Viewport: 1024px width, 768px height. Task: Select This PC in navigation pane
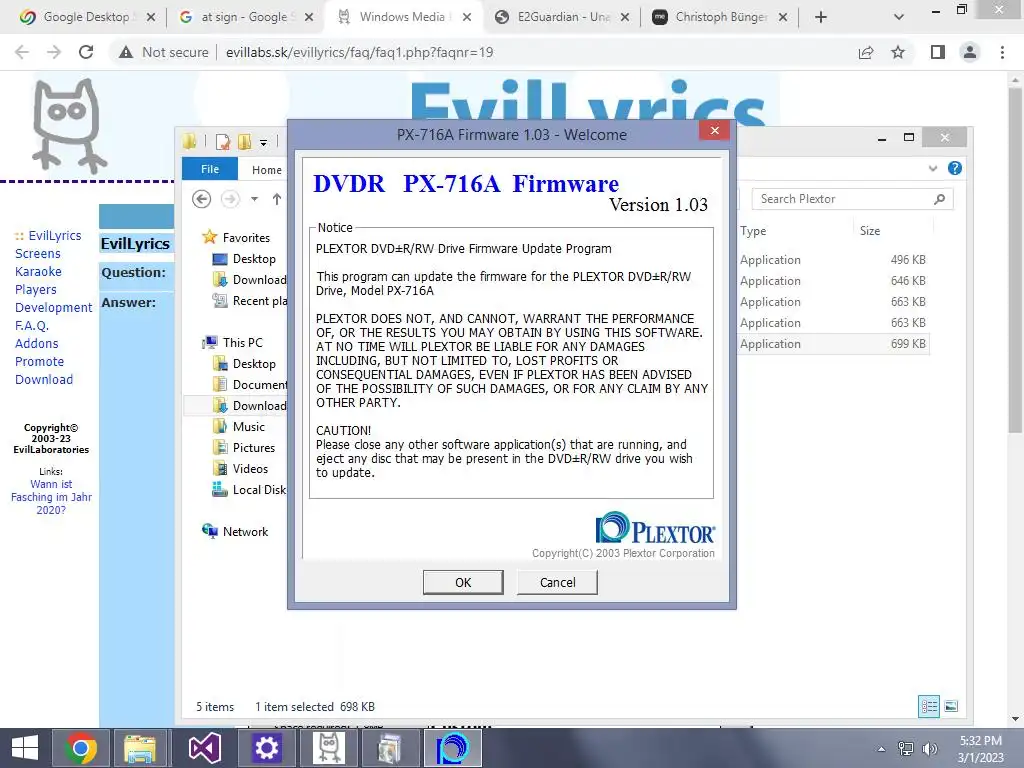pyautogui.click(x=242, y=342)
